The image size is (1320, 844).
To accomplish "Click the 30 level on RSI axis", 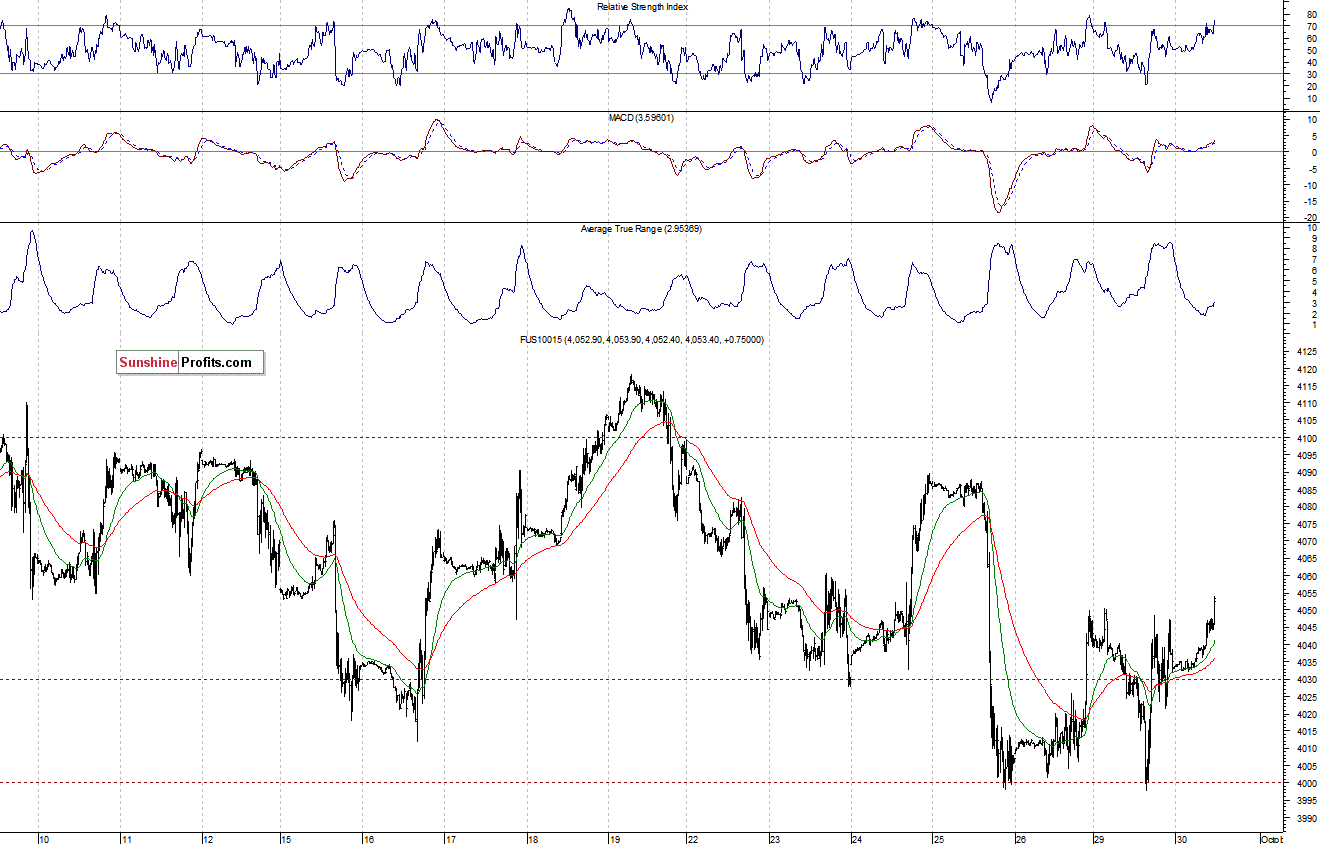I will [x=1311, y=74].
